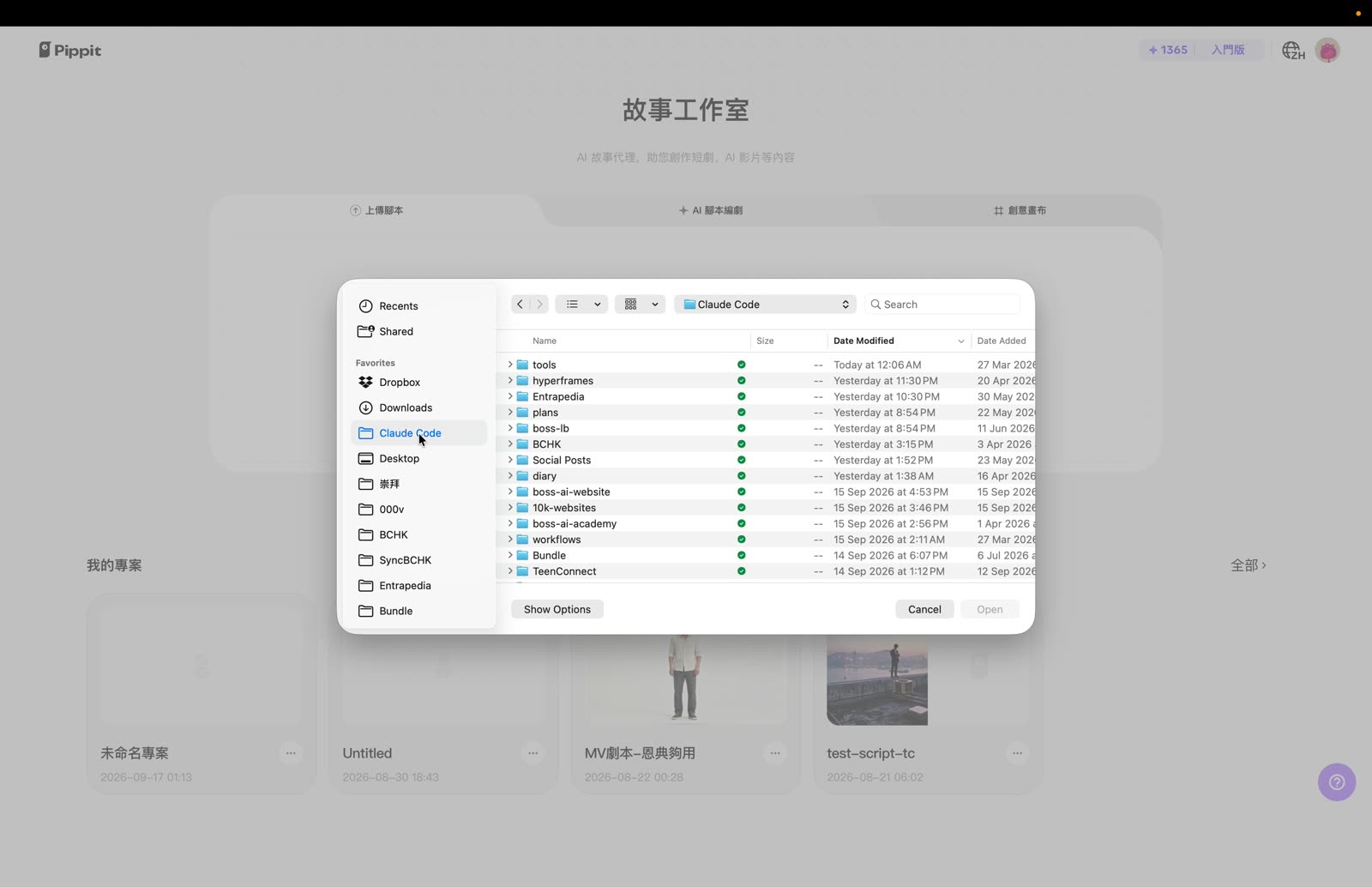The image size is (1372, 887).
Task: Open the Claude Code location dropdown
Action: [765, 305]
